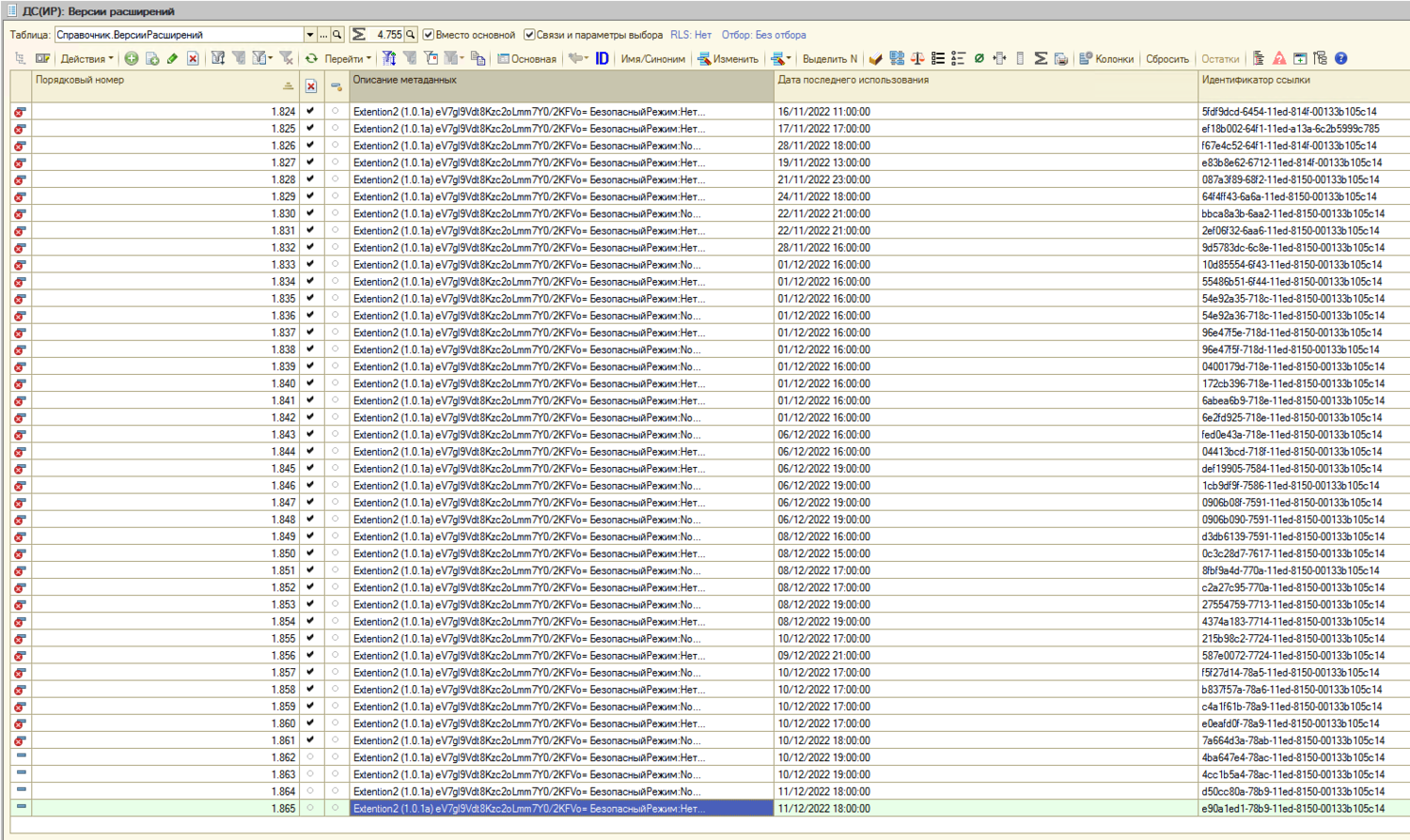Click the red delete mark icon in toolbar
Screen dimensions: 1410x840
point(193,58)
